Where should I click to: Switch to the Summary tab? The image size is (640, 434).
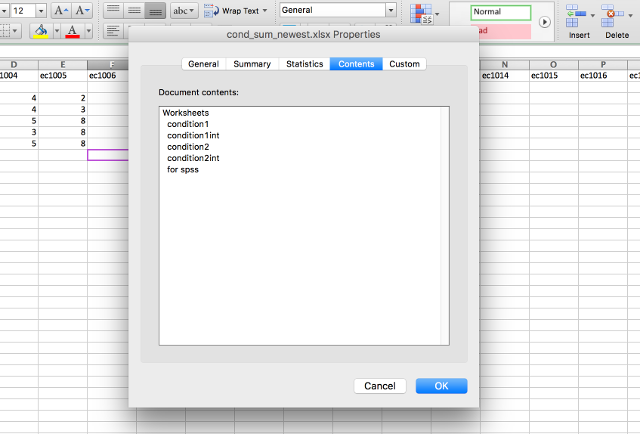[x=252, y=64]
